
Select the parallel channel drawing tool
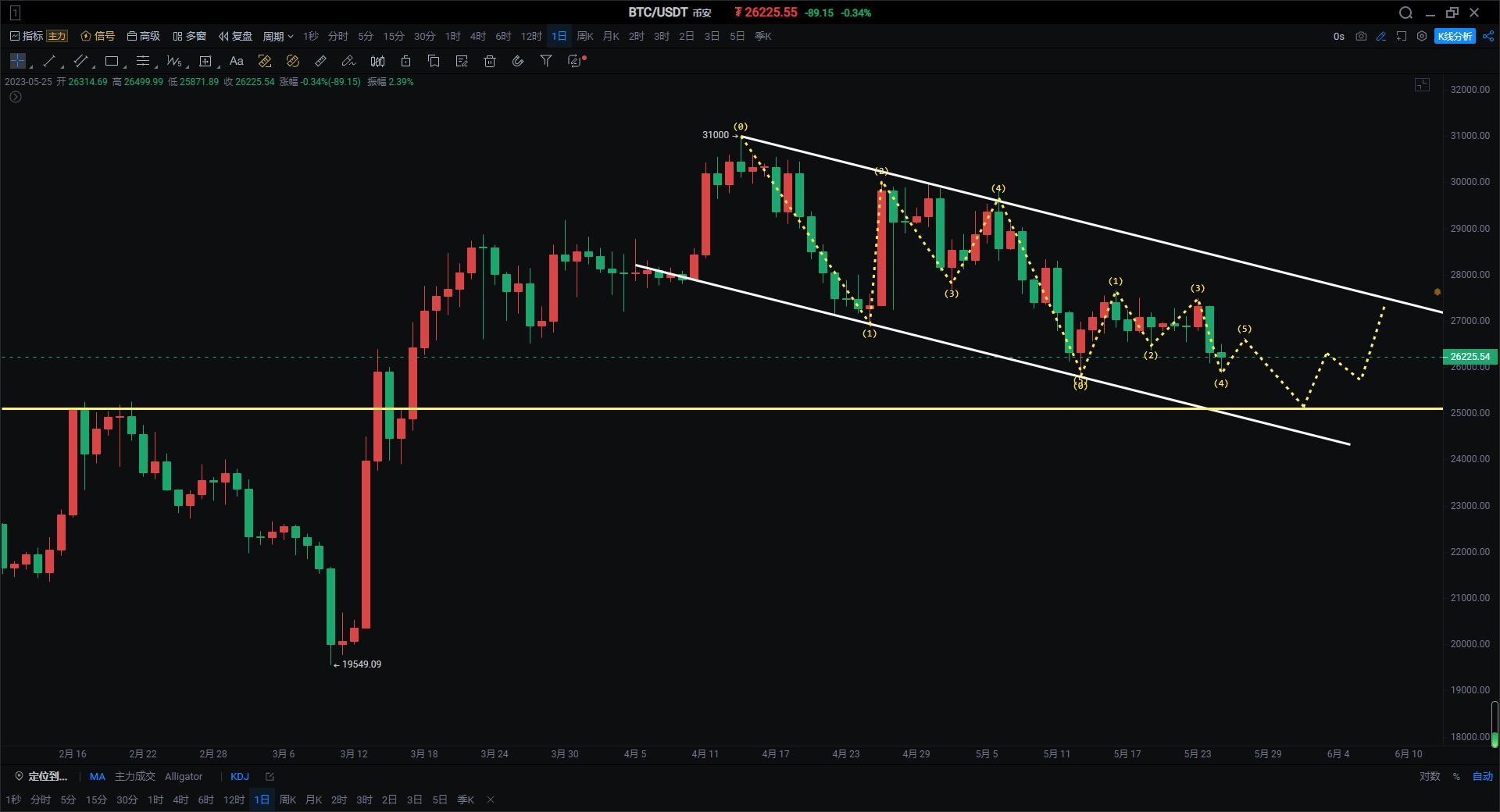tap(80, 61)
